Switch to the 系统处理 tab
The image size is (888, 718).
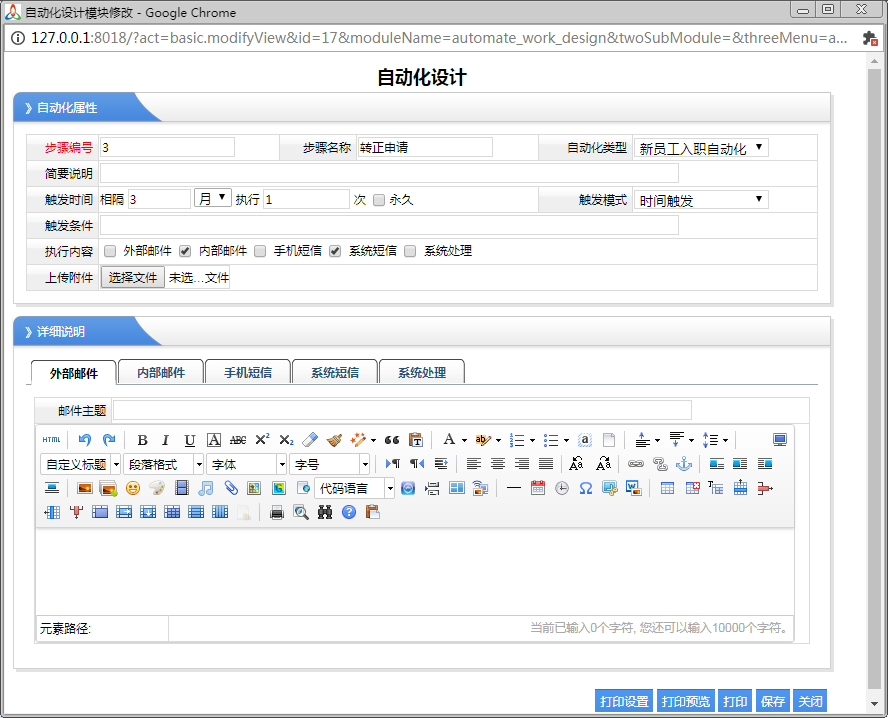[x=421, y=372]
